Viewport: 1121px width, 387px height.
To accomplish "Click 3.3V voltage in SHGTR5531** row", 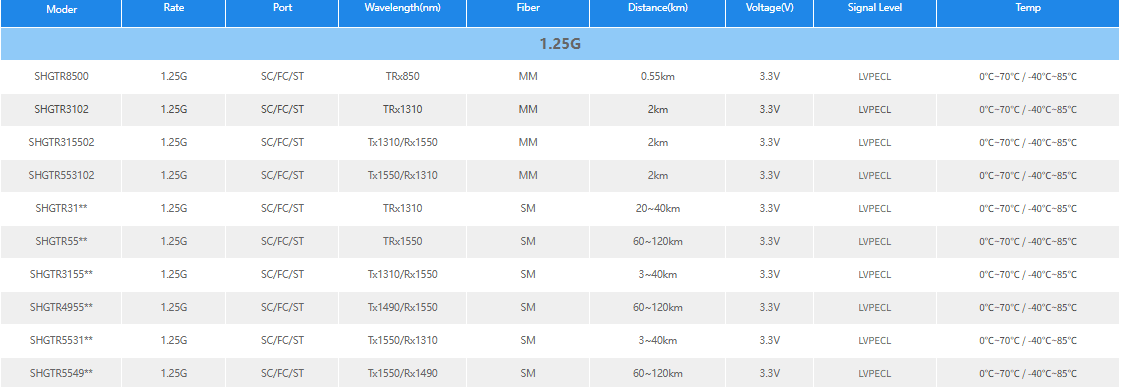I will [x=769, y=340].
